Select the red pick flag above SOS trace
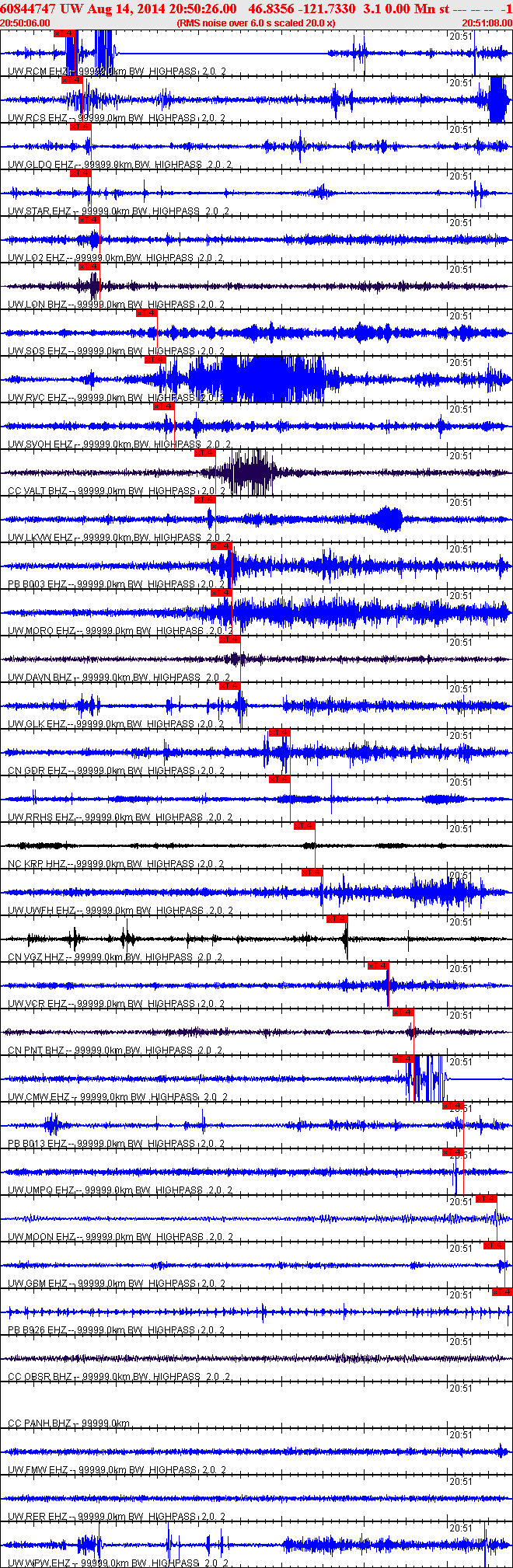This screenshot has height=1568, width=513. tap(146, 313)
